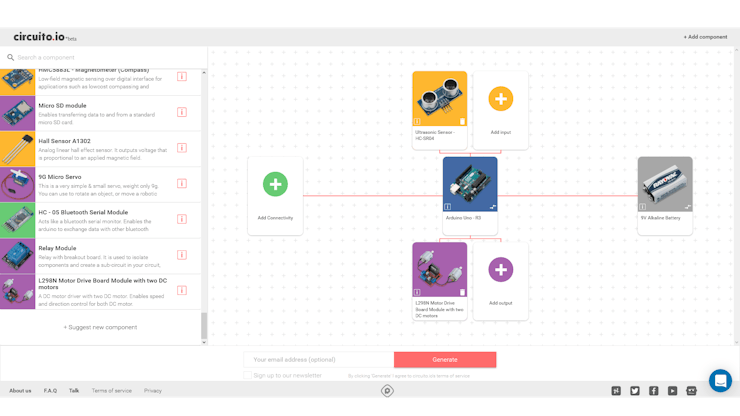
Task: Show info on Arduino Uno canvas card
Action: point(447,207)
